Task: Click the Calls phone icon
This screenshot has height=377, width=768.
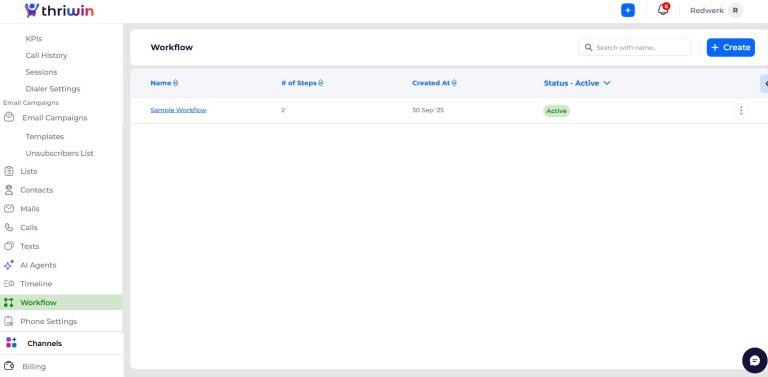Action: (9, 227)
